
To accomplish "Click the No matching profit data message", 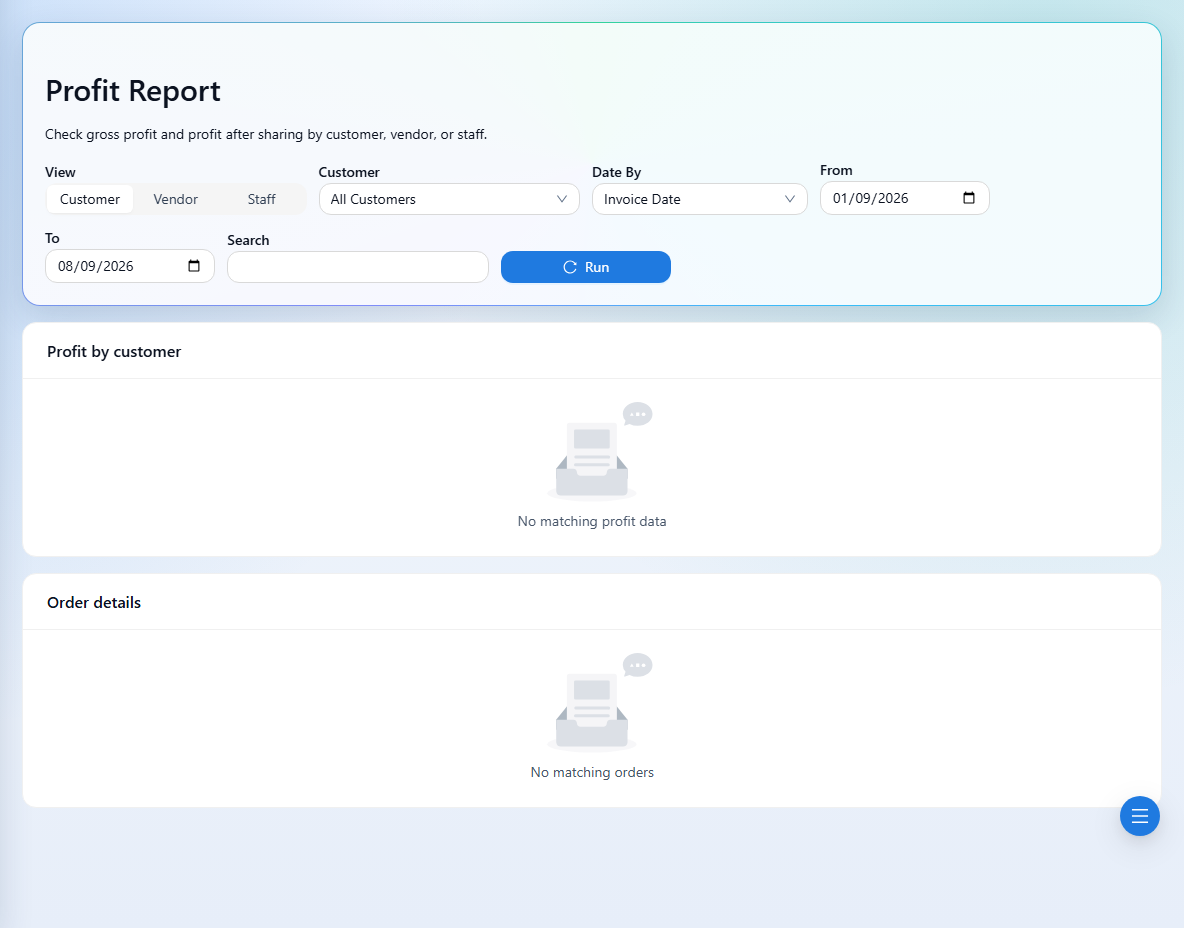I will click(x=592, y=522).
